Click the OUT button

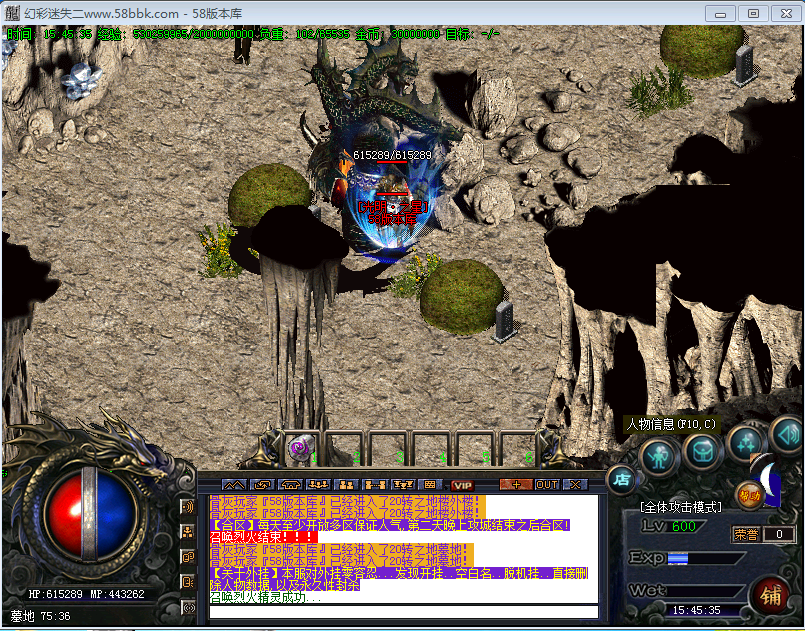pos(547,485)
